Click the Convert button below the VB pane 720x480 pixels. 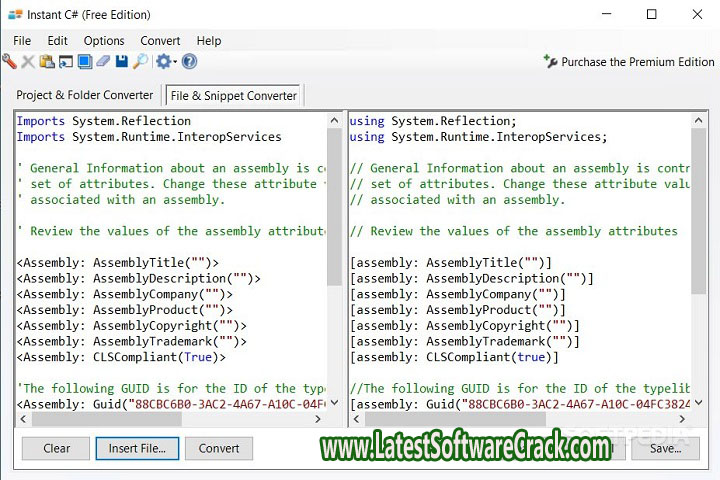click(x=219, y=448)
